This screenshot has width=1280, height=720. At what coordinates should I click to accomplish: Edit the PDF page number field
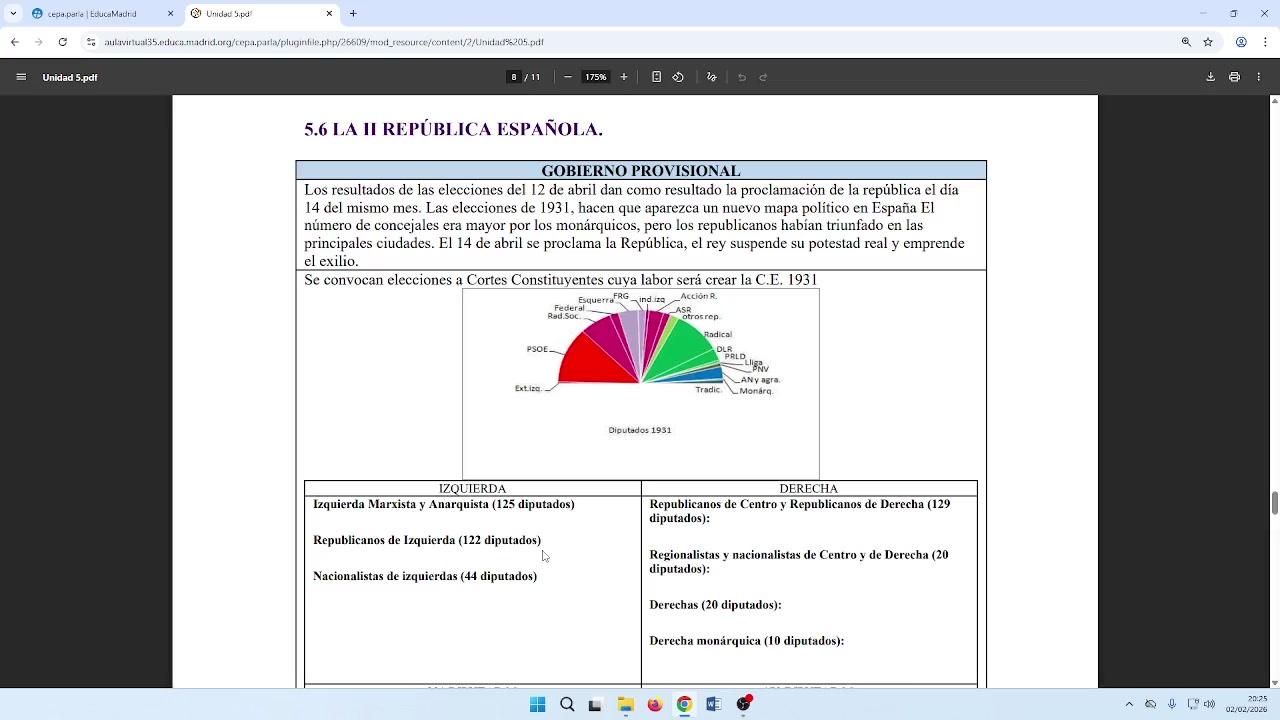(514, 77)
